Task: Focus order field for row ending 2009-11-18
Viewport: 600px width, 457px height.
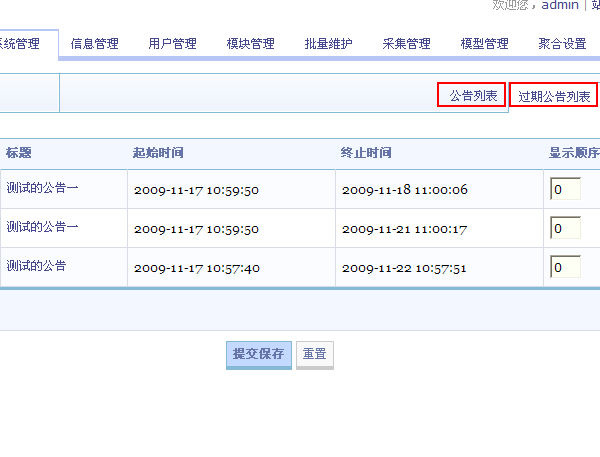Action: pos(564,189)
